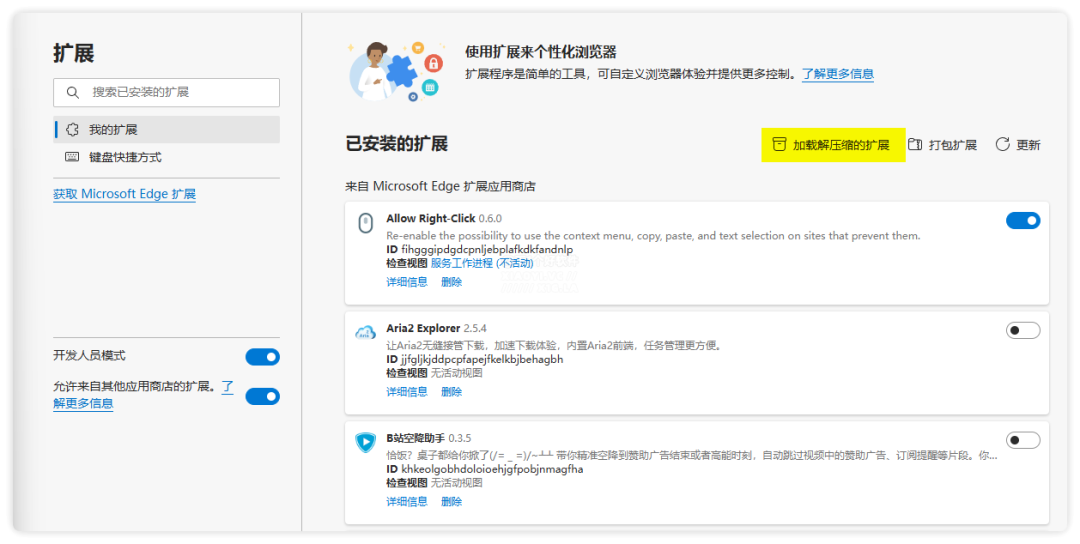The width and height of the screenshot is (1080, 544).
Task: Click the 更新 refresh icon
Action: coord(1003,145)
